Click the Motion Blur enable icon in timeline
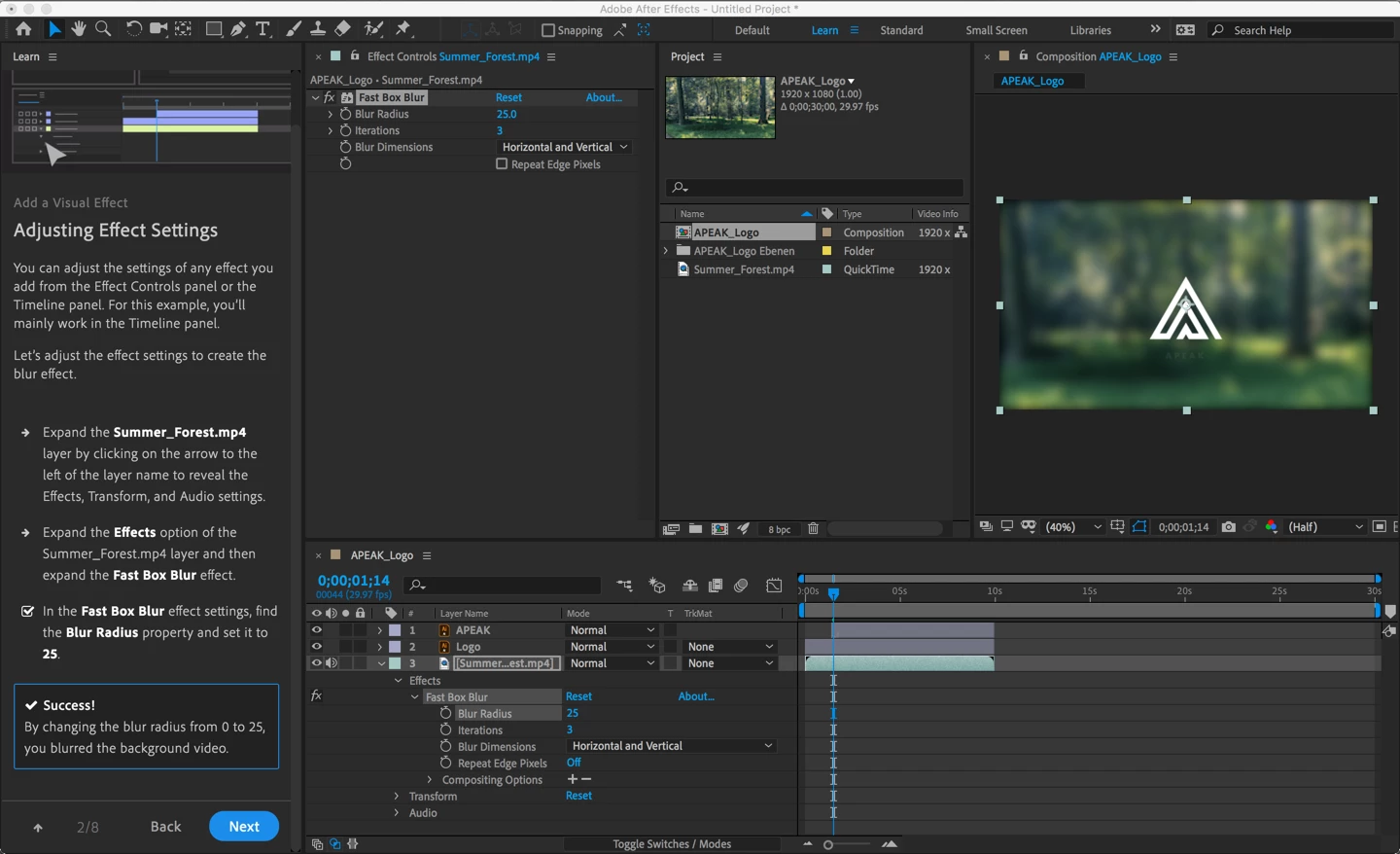This screenshot has height=854, width=1400. [741, 586]
